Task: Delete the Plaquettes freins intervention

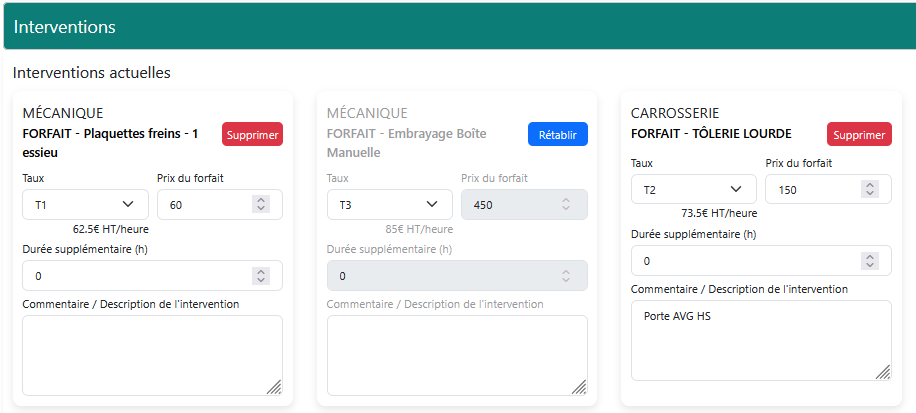Action: click(252, 135)
